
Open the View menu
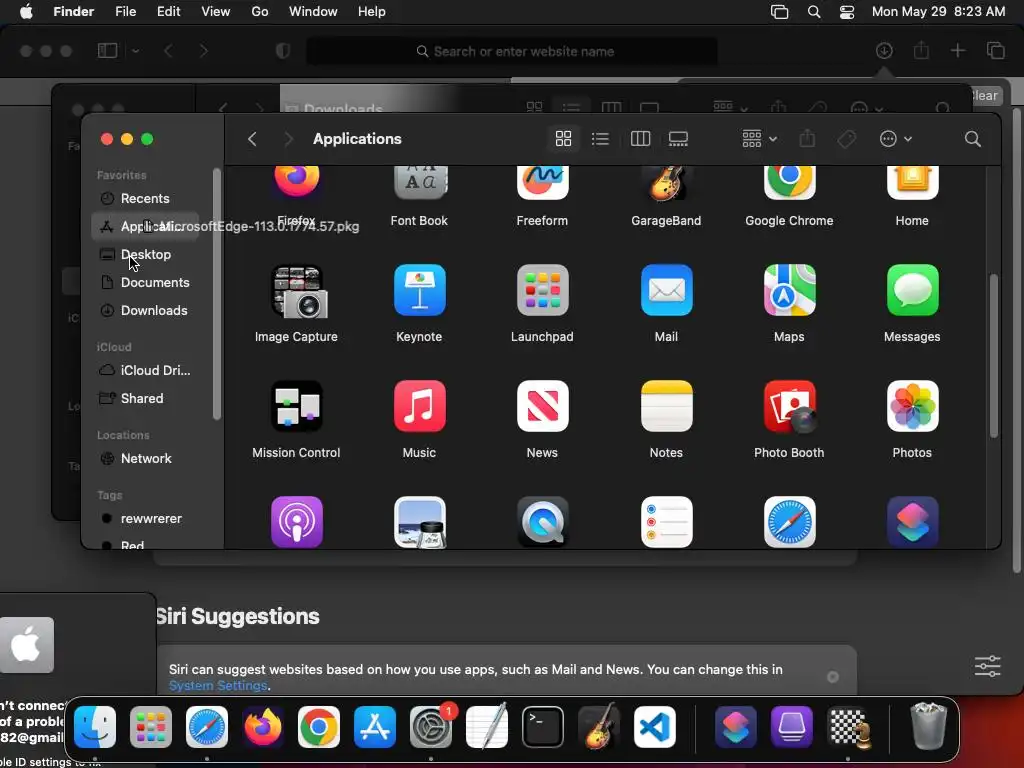216,12
